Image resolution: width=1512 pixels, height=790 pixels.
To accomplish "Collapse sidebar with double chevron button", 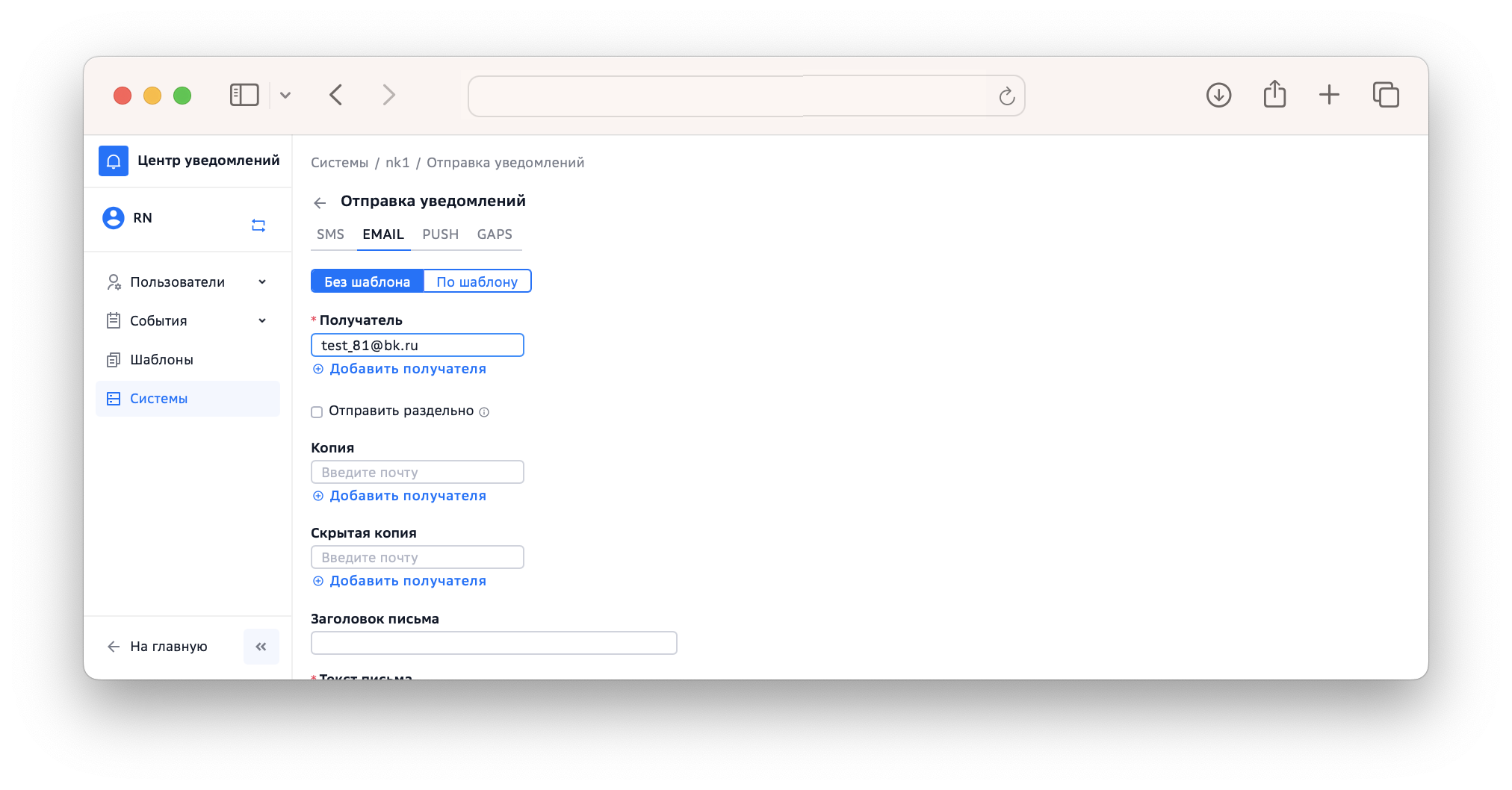I will pos(261,647).
